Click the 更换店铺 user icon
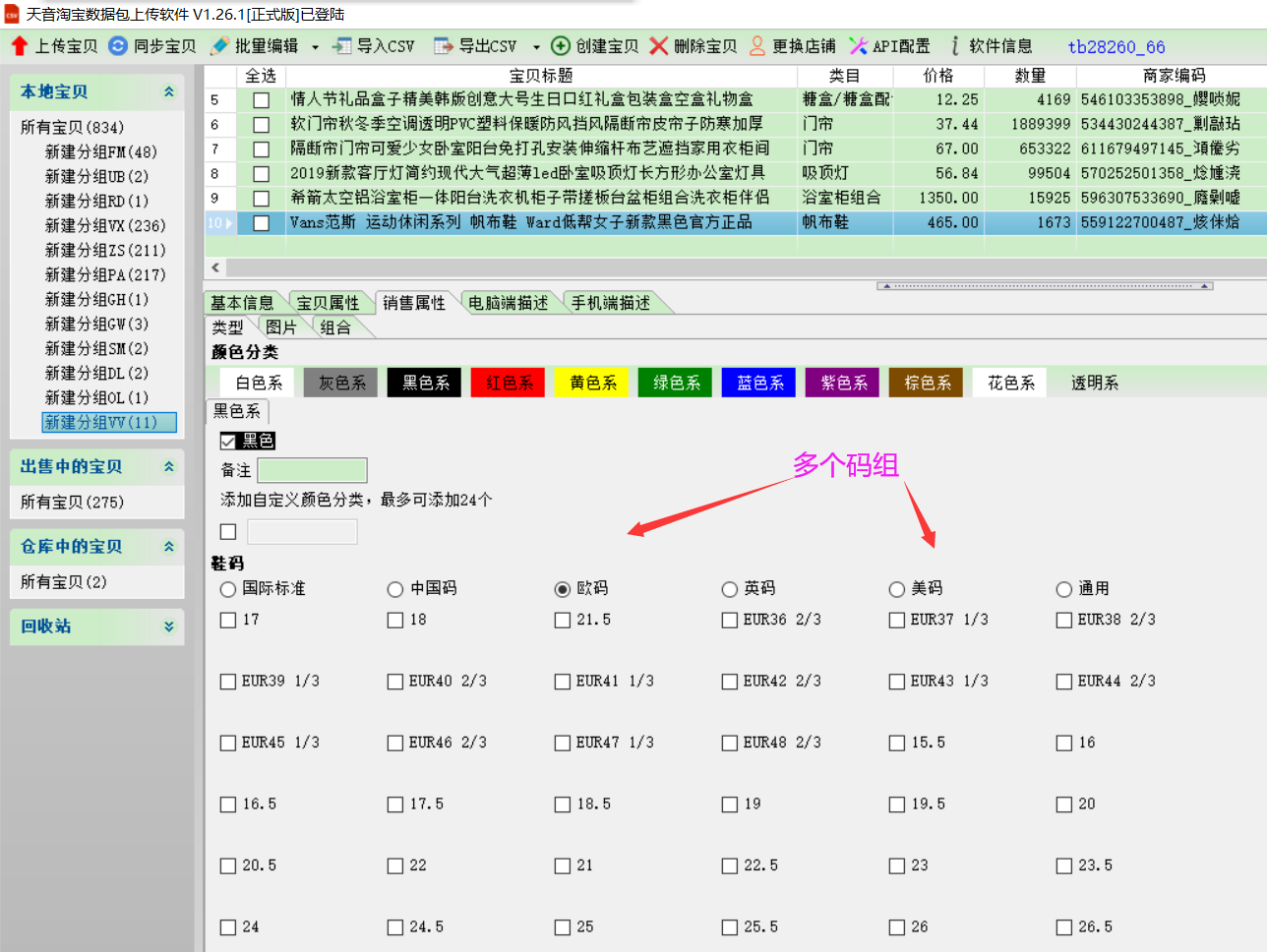 [757, 46]
